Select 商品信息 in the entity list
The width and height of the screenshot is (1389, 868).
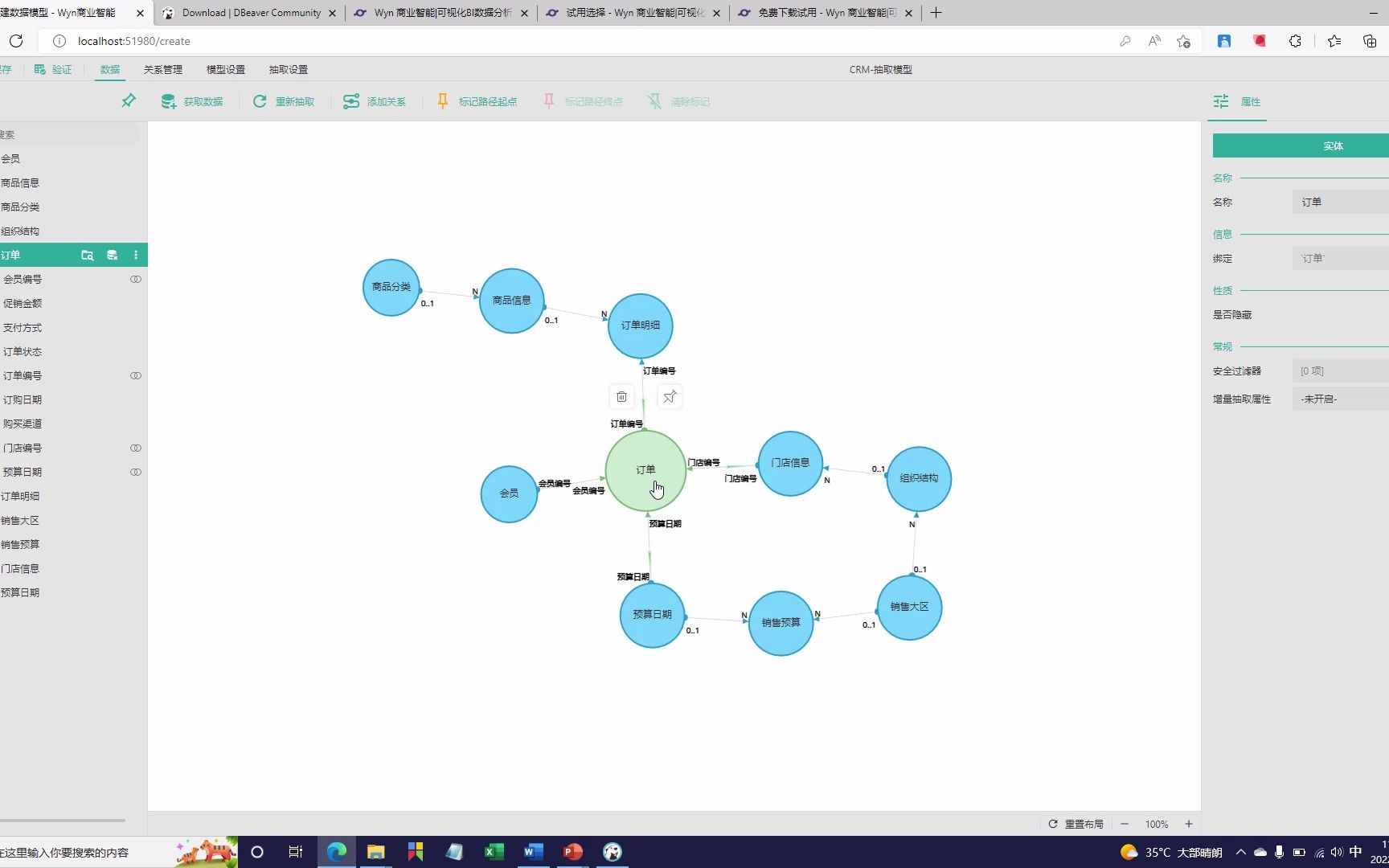click(73, 183)
